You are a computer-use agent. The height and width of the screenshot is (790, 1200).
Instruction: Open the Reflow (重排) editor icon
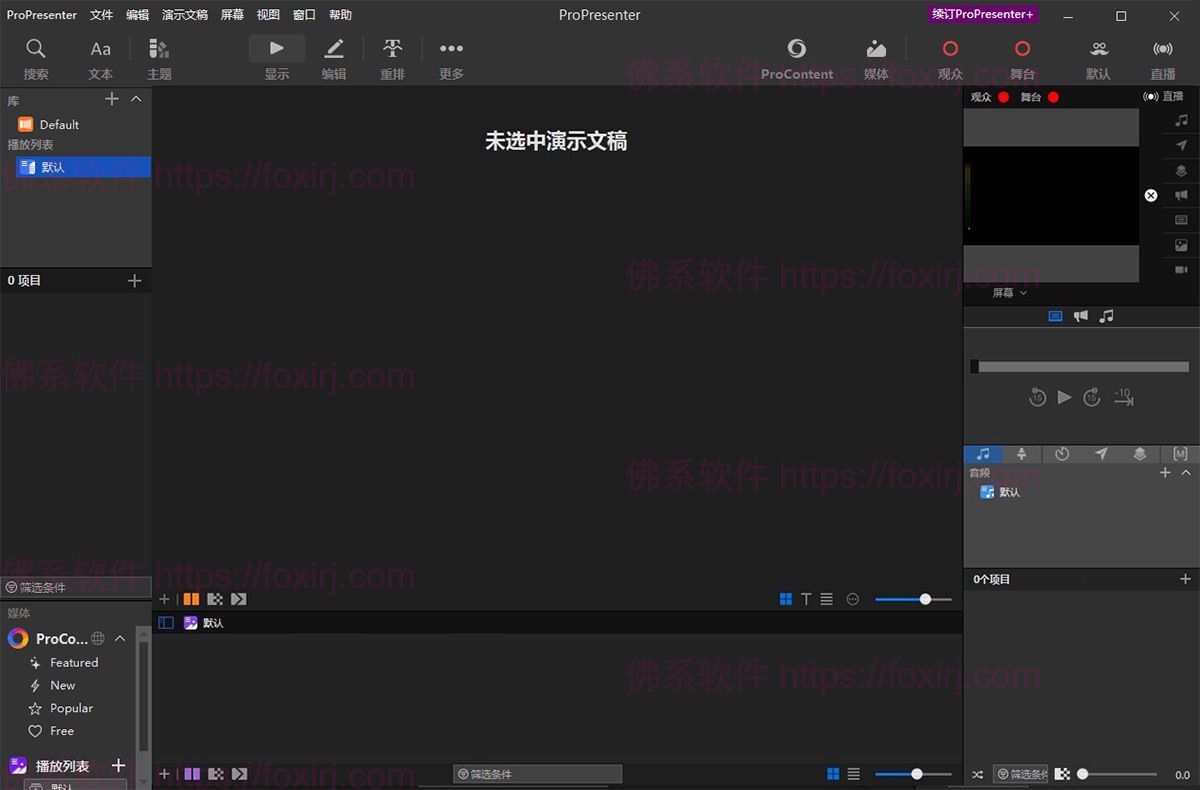click(x=392, y=58)
